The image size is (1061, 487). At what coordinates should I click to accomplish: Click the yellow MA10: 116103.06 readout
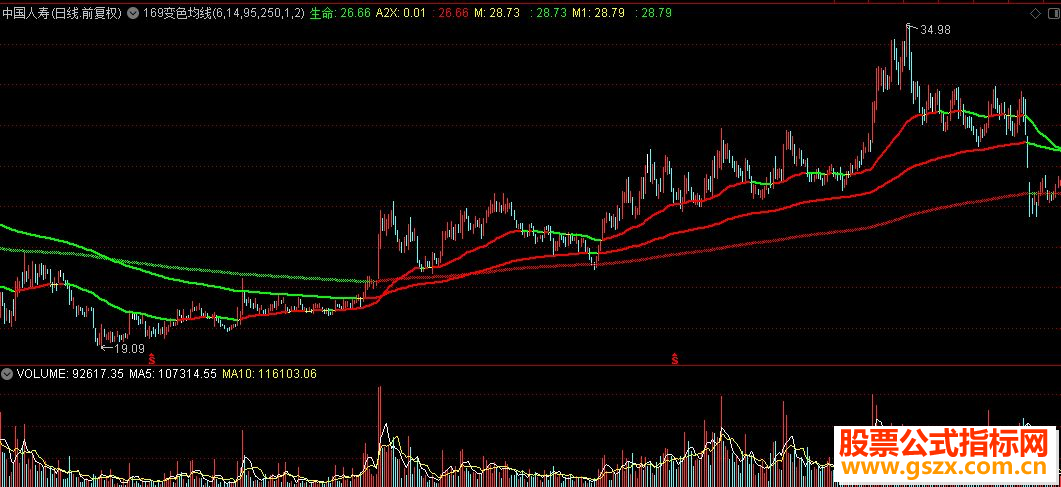click(269, 373)
